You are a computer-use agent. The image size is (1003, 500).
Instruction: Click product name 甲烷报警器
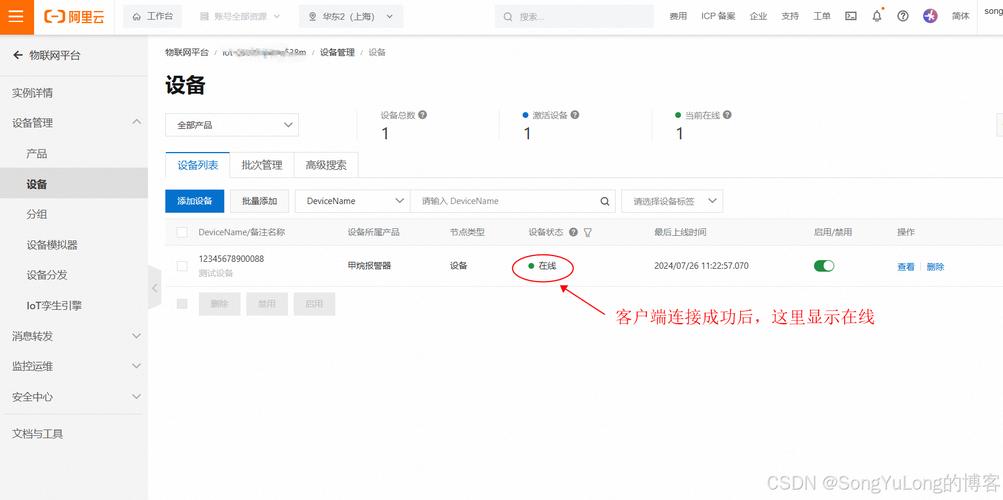click(x=369, y=266)
